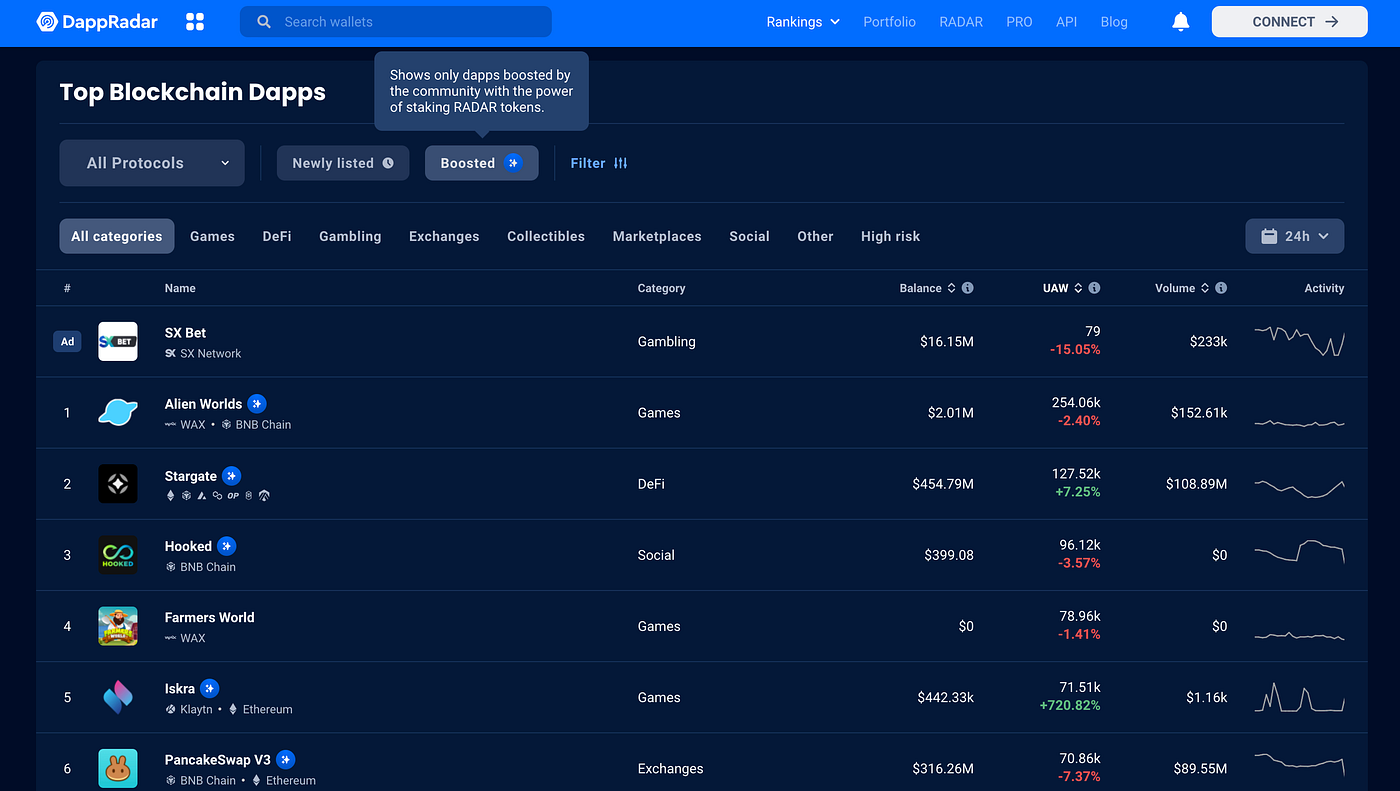This screenshot has width=1400, height=791.
Task: Select the All categories tab
Action: (x=117, y=236)
